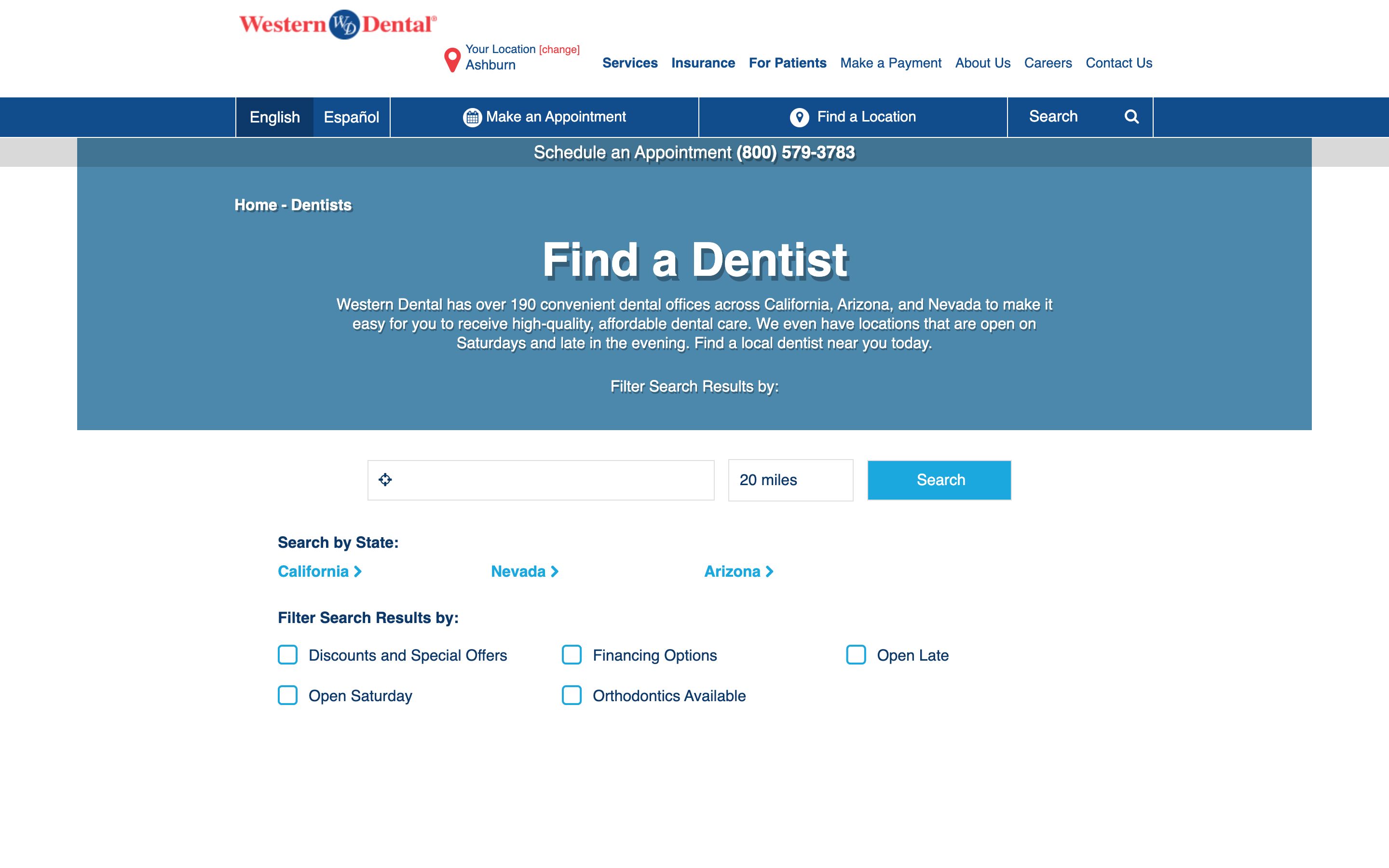Click the Home breadcrumb link

(x=256, y=205)
